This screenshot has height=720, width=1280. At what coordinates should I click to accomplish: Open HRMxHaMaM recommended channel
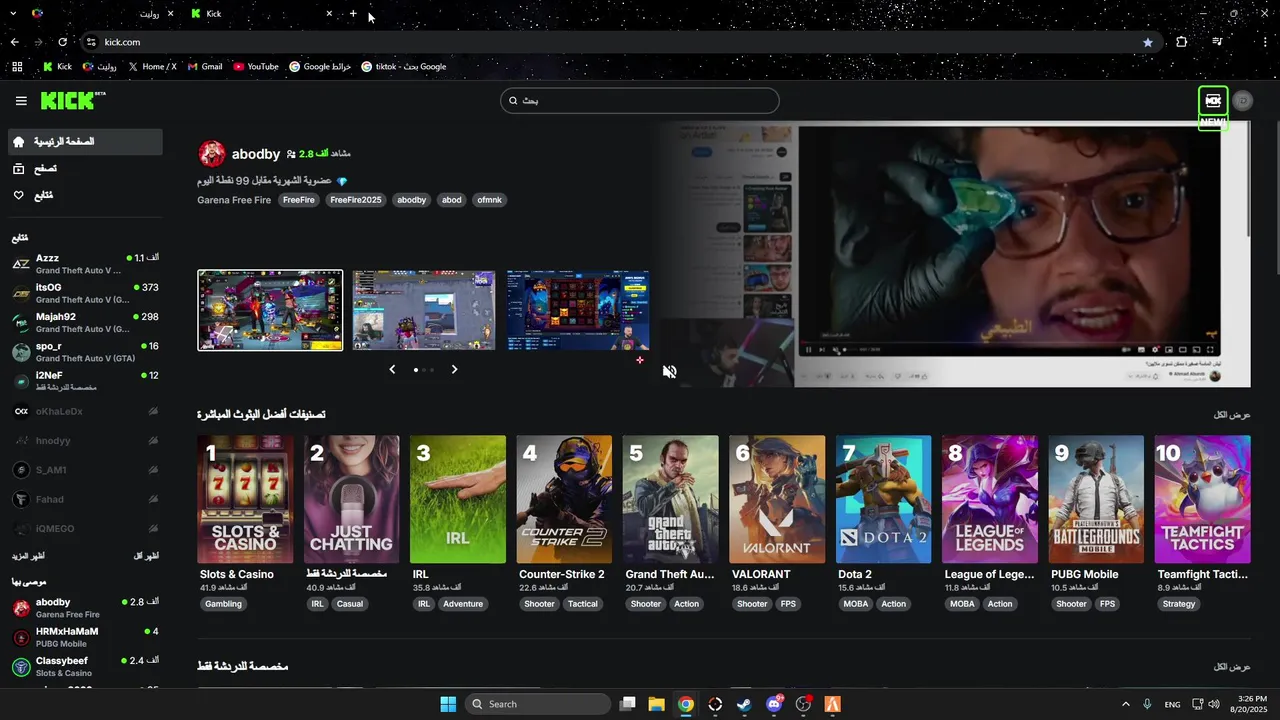coord(85,637)
